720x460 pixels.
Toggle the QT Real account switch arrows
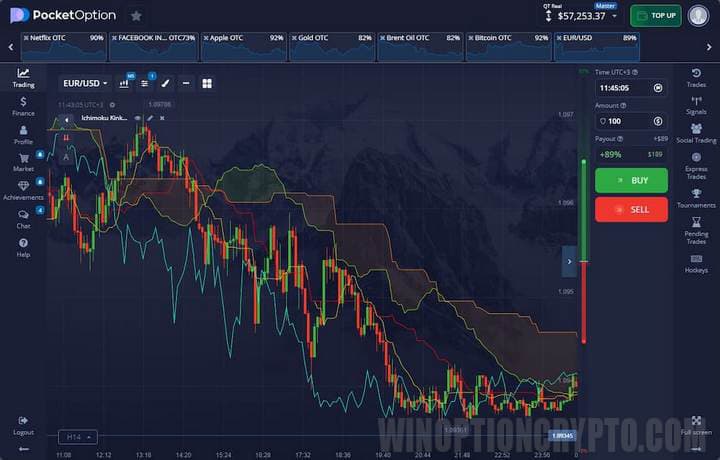click(x=548, y=16)
